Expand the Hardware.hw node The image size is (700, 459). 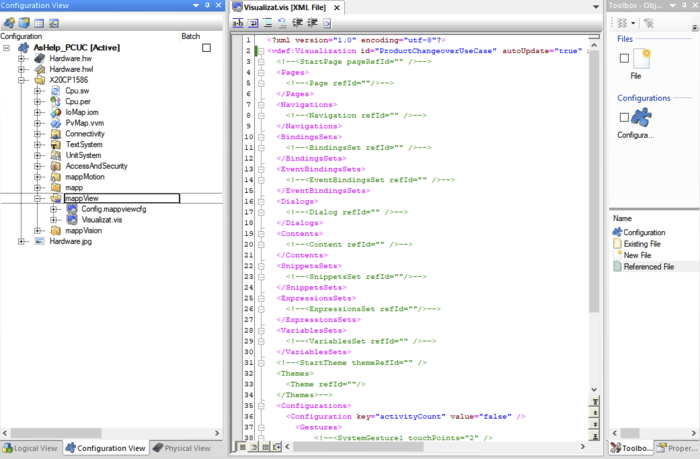[21, 58]
